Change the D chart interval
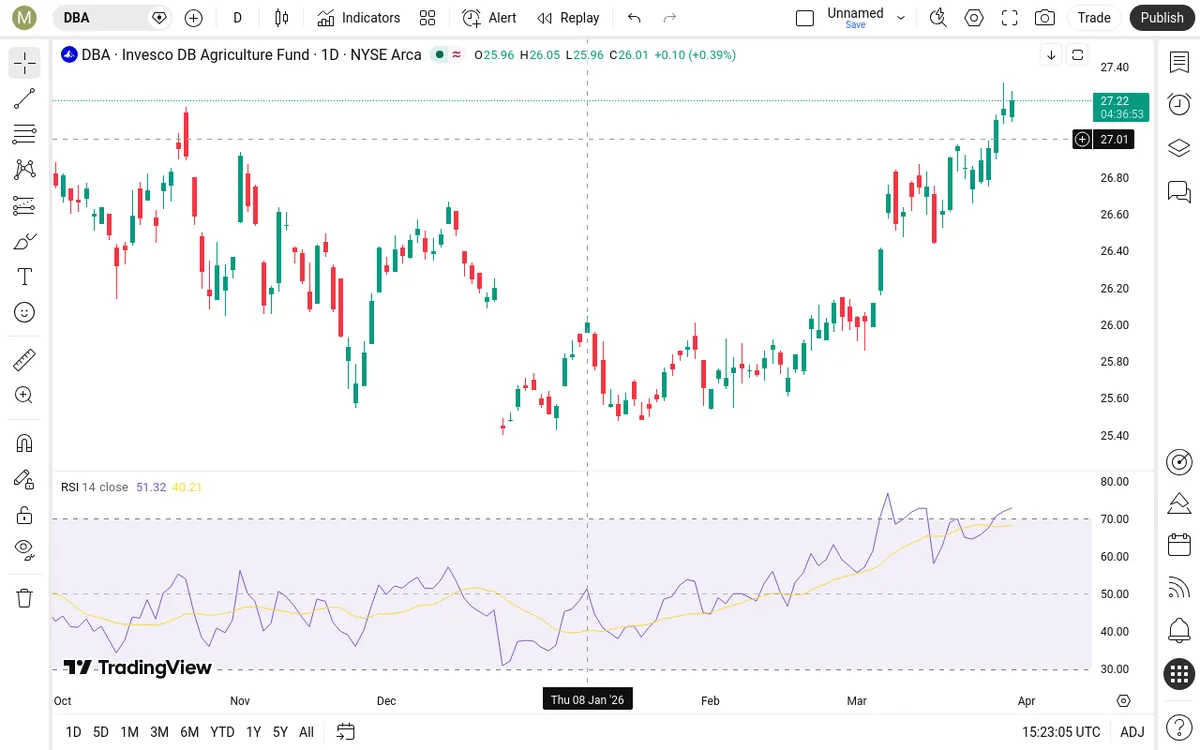This screenshot has width=1200, height=750. [x=237, y=18]
